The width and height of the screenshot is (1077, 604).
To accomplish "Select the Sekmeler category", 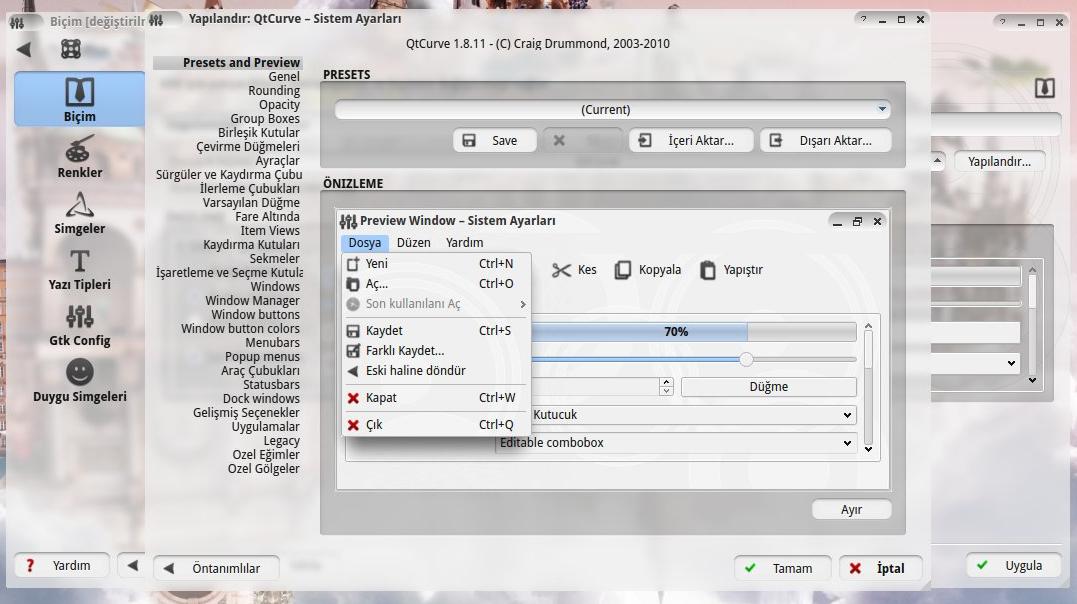I will click(274, 258).
